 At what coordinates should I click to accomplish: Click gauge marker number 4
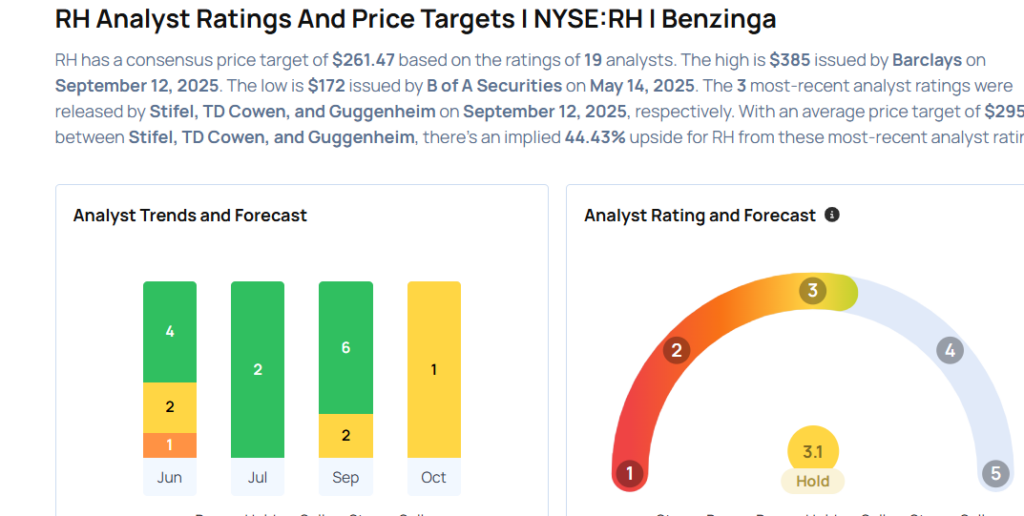pos(949,350)
